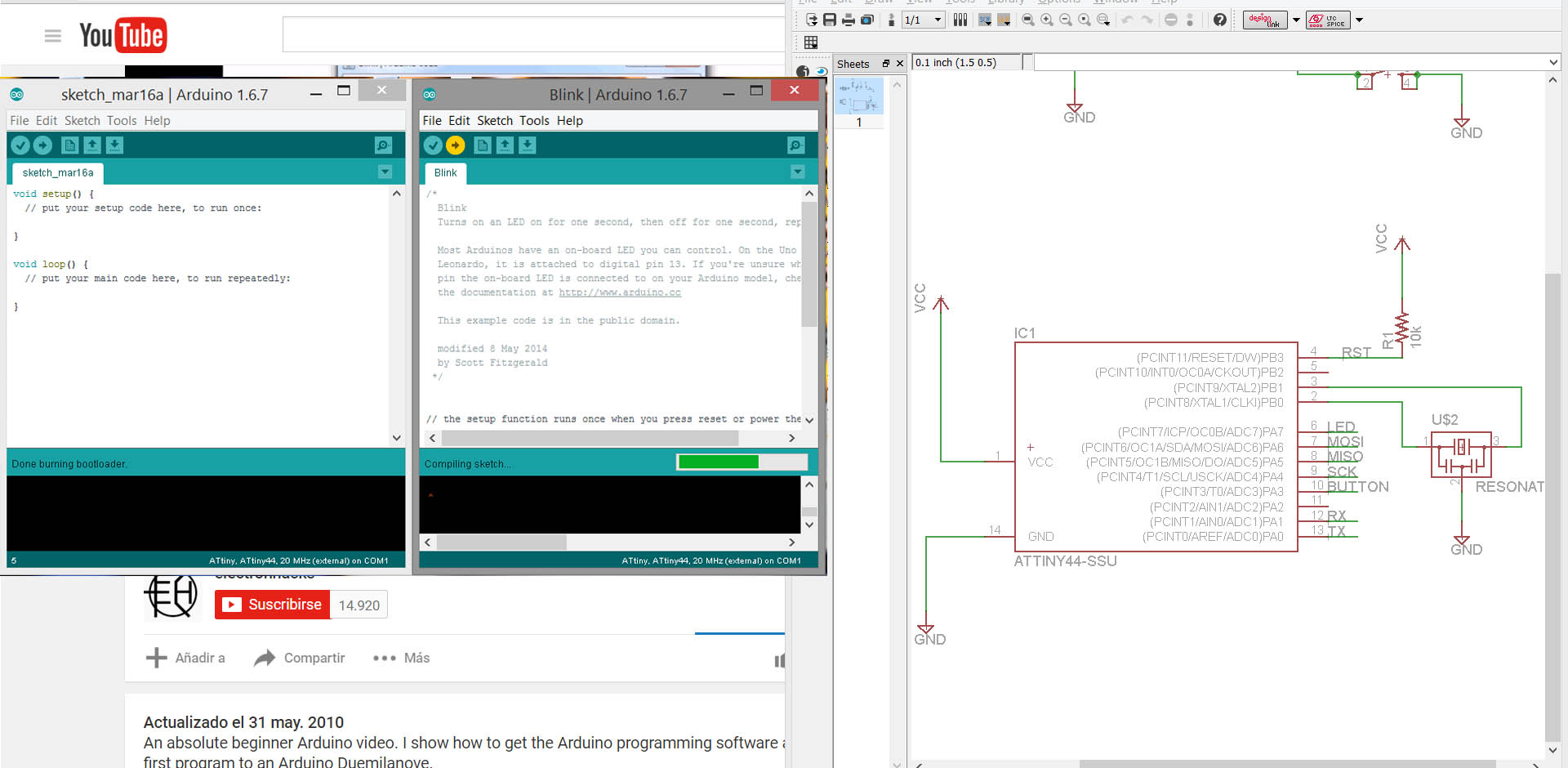1568x768 pixels.
Task: Click the Open file icon in EAGLE
Action: [812, 20]
